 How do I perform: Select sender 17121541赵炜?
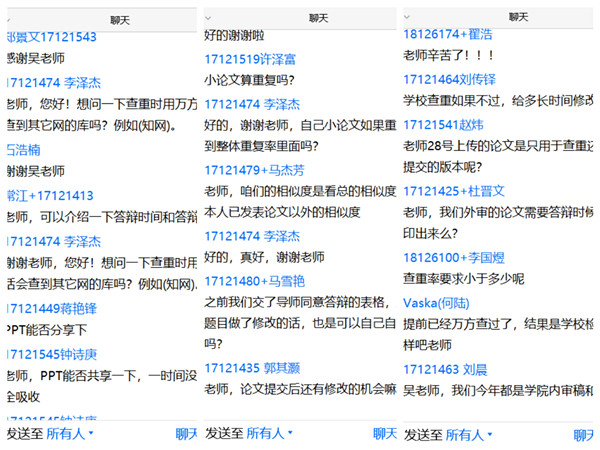(x=442, y=124)
